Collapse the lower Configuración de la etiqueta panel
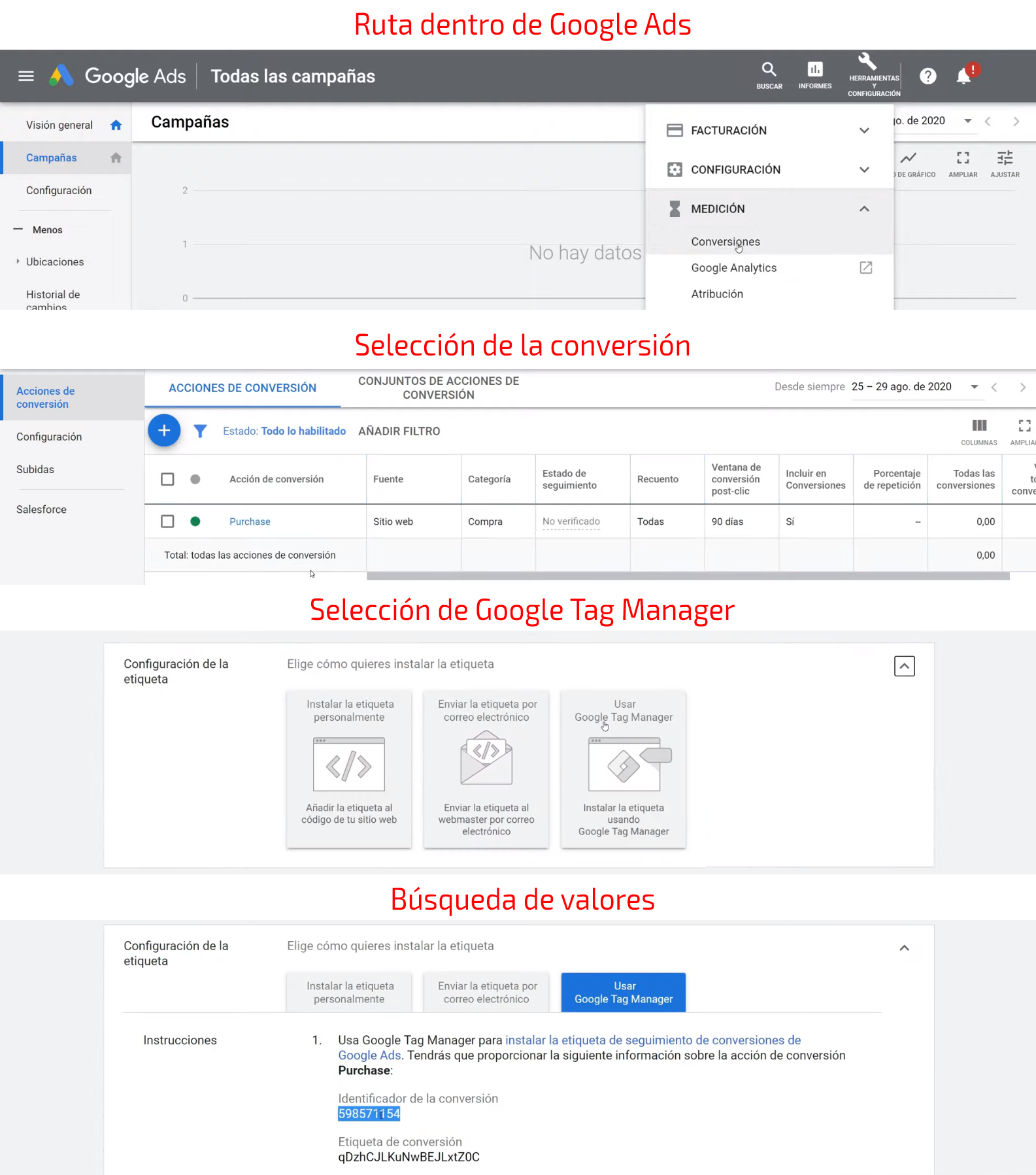 tap(904, 948)
